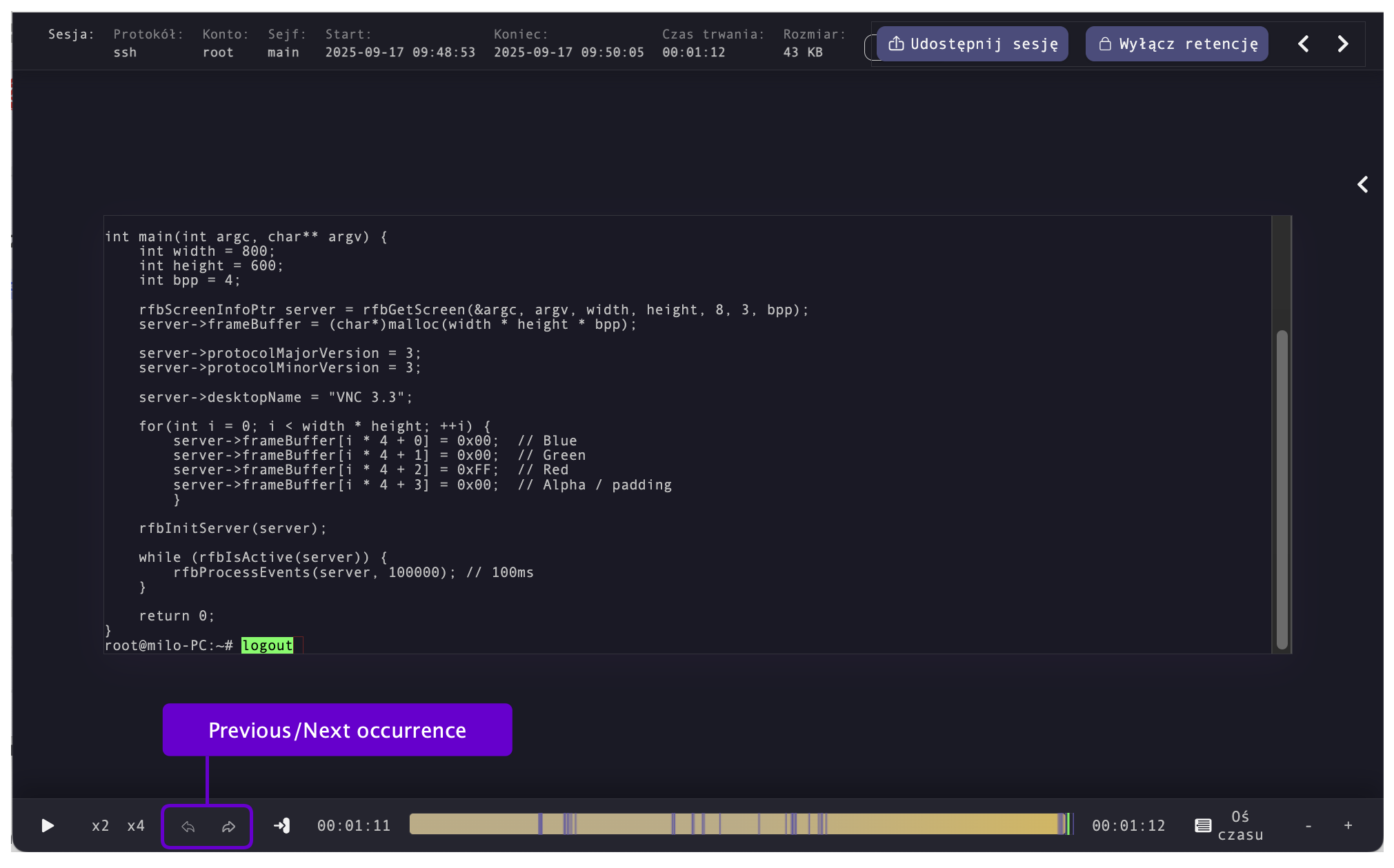Zoom in timeline with plus button

pos(1348,825)
